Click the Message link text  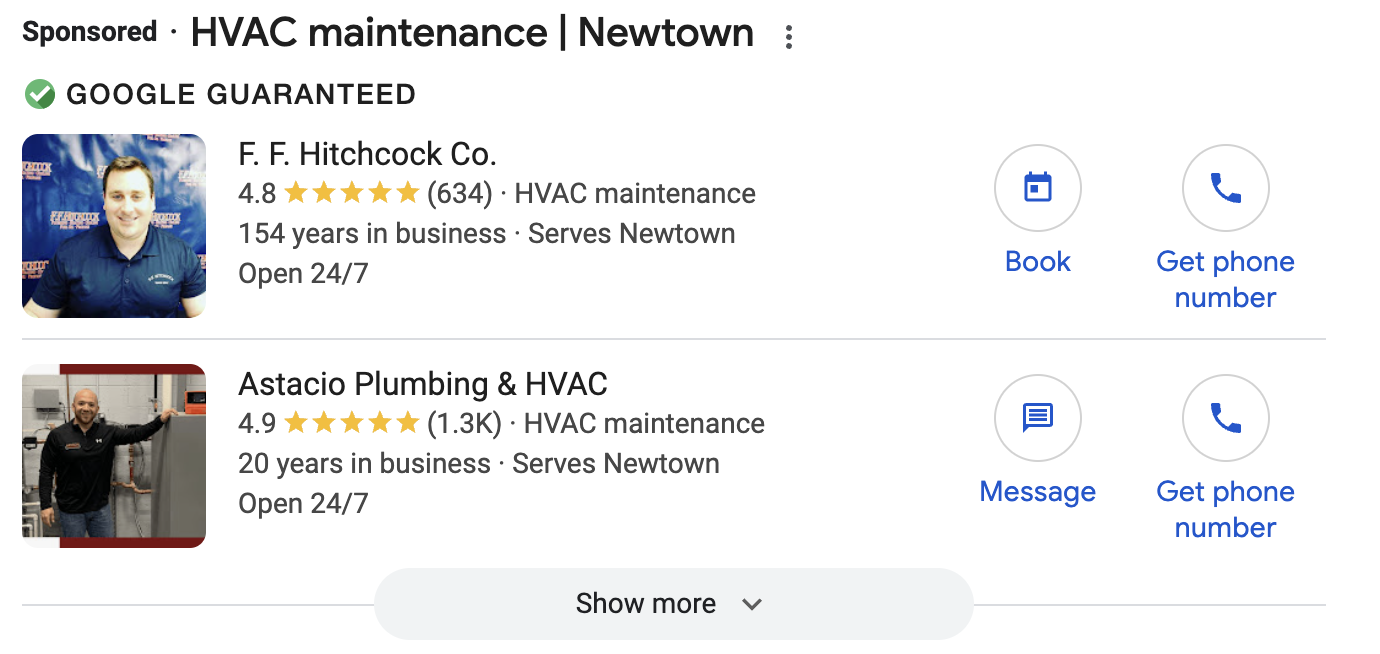[x=1037, y=492]
